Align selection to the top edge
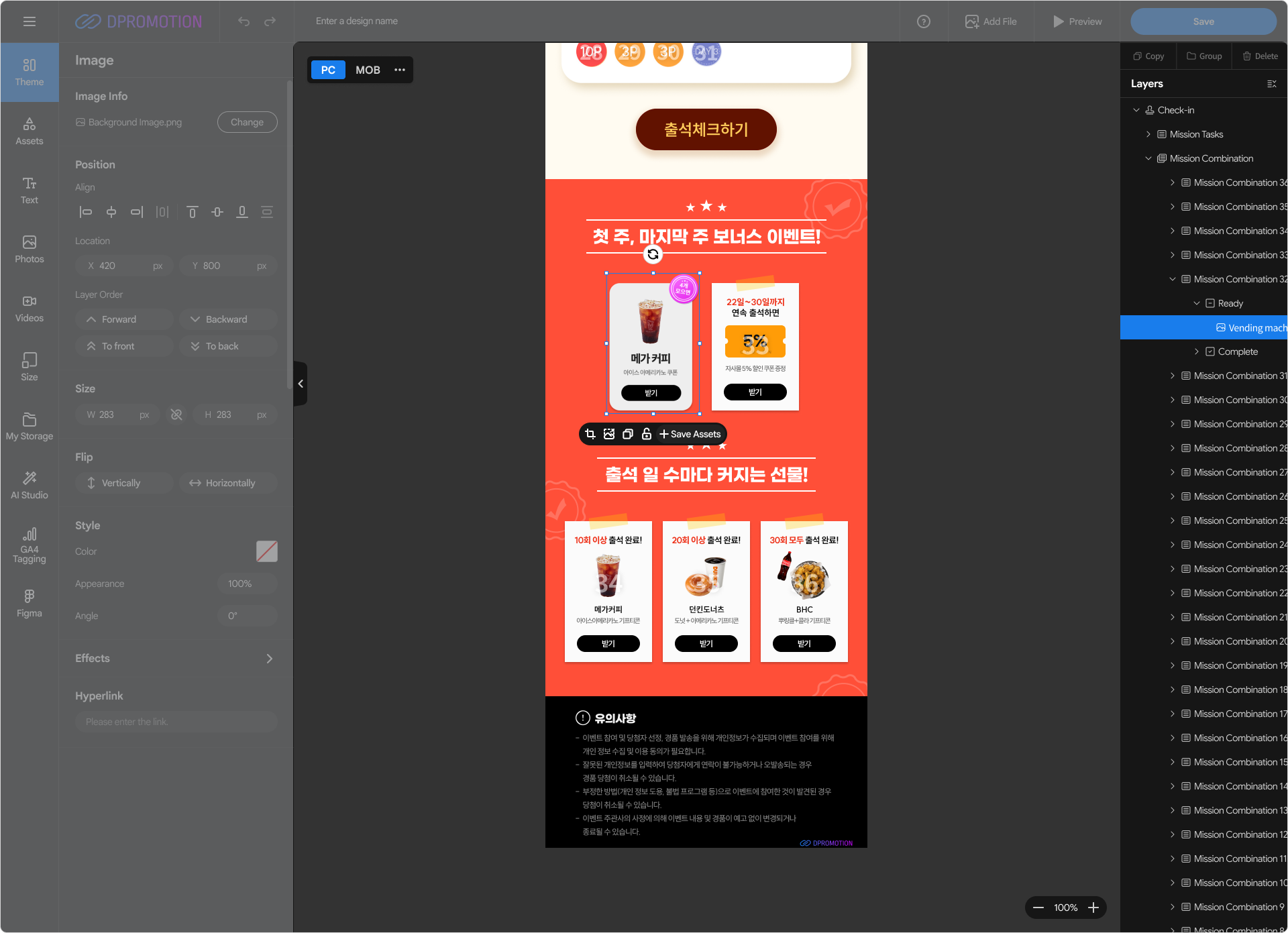 click(x=192, y=212)
